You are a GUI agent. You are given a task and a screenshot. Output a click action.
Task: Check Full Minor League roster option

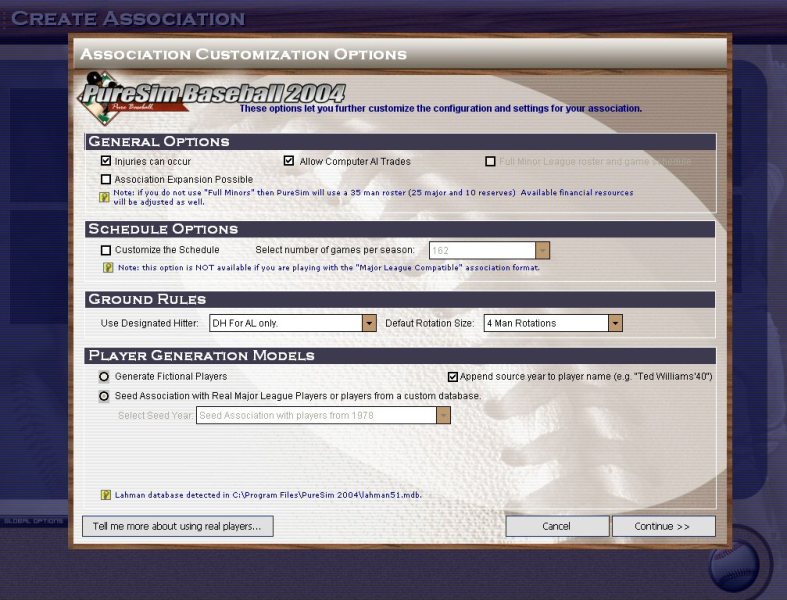[490, 161]
